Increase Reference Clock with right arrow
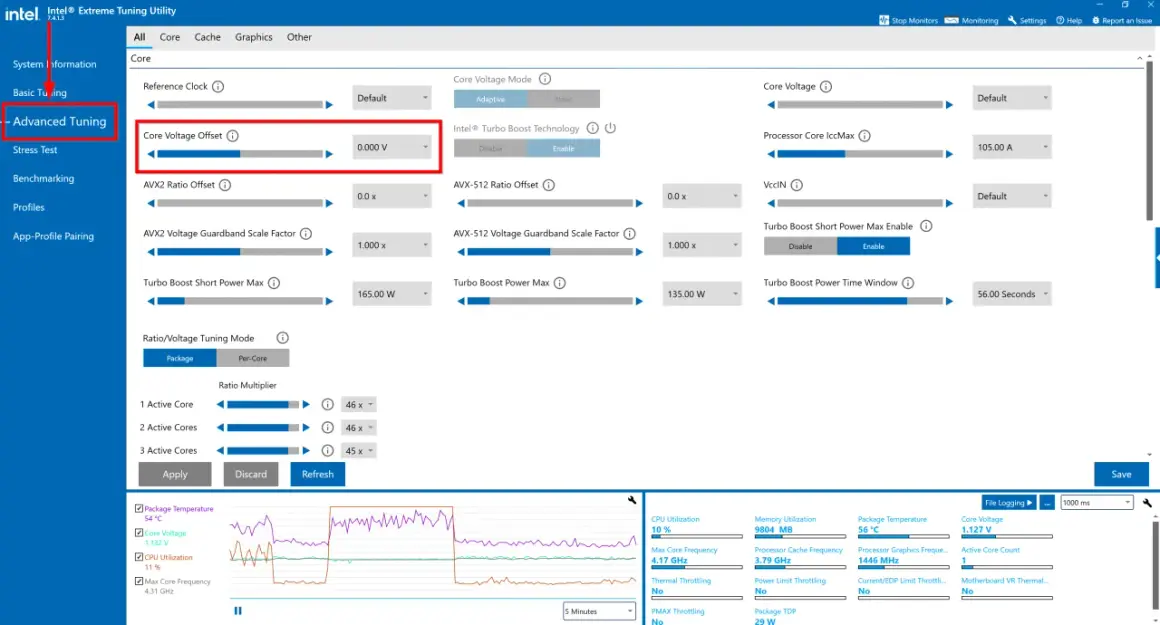1160x625 pixels. (329, 104)
